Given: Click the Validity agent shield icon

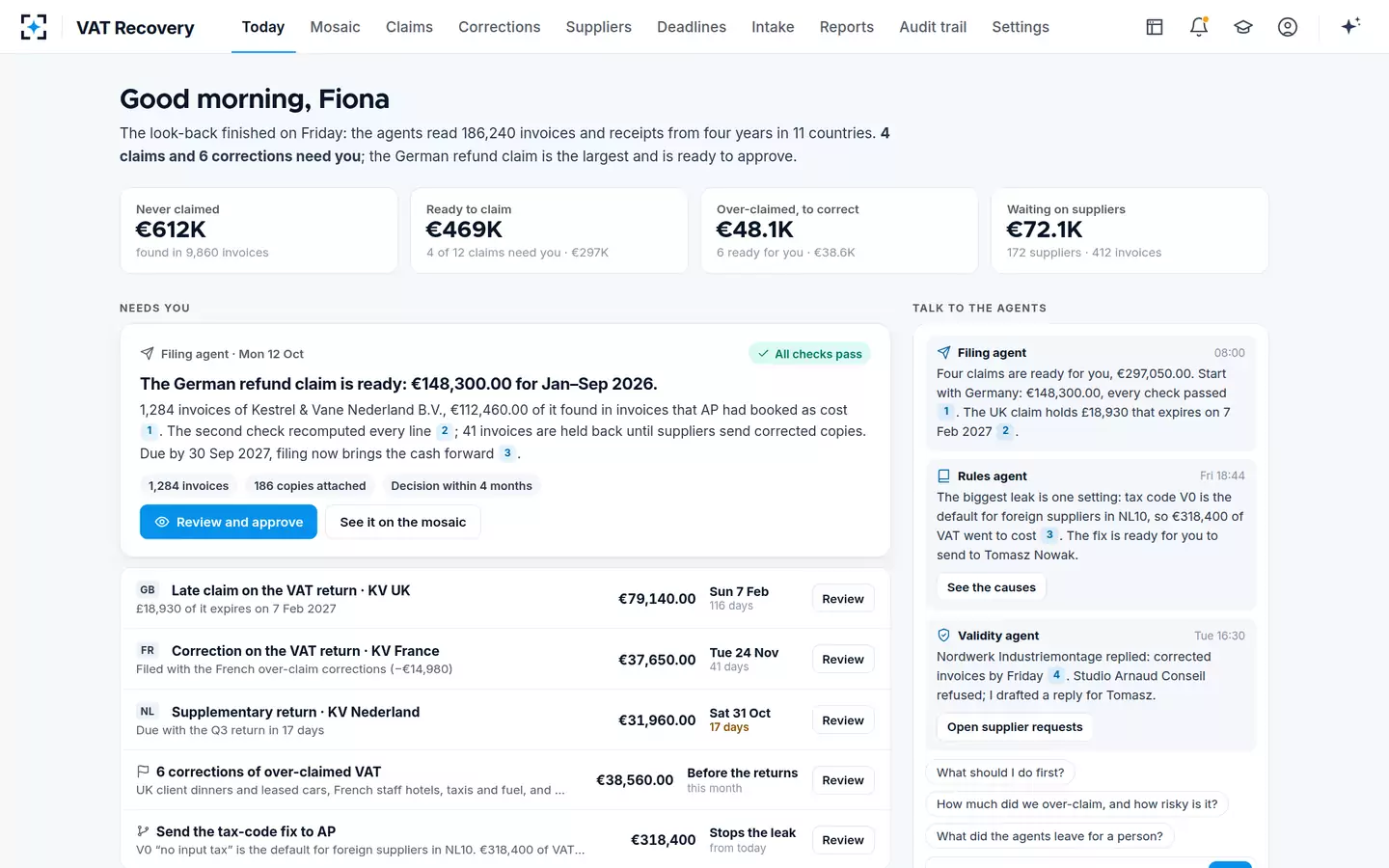Looking at the screenshot, I should pos(943,636).
